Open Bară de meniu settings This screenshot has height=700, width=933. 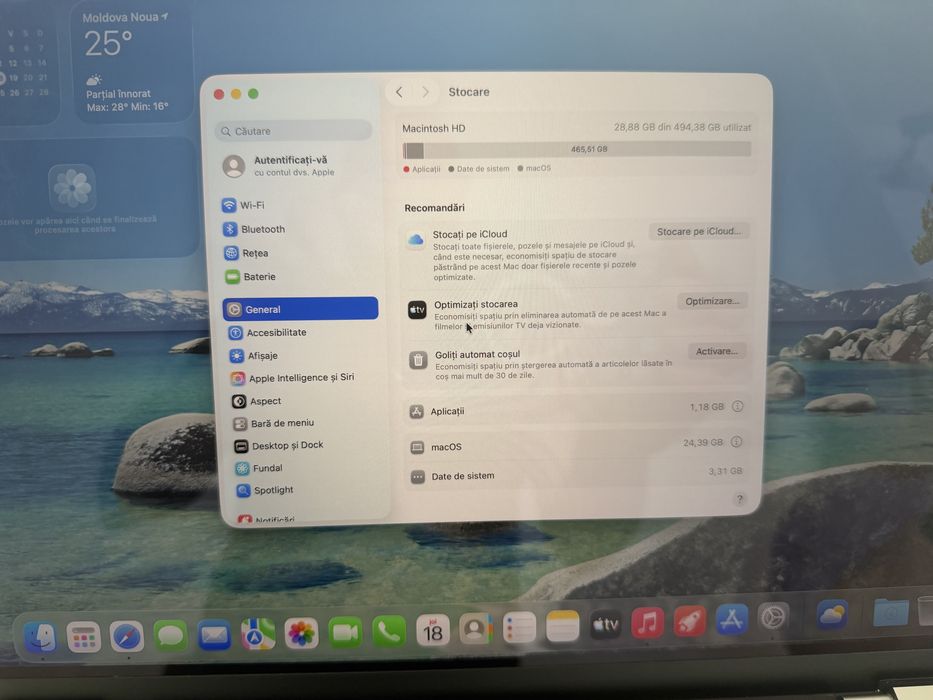(x=274, y=423)
